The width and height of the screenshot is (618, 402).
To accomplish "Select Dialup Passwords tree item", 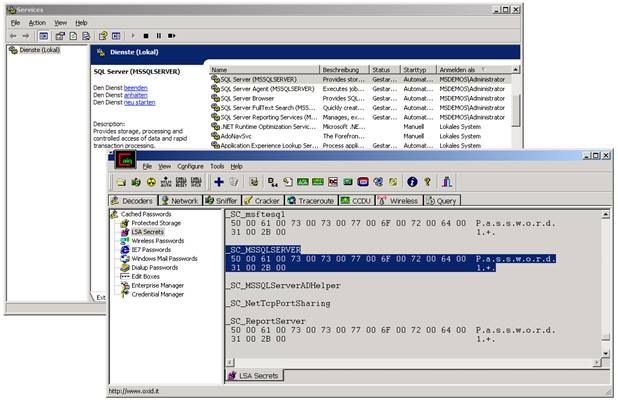I will [154, 268].
